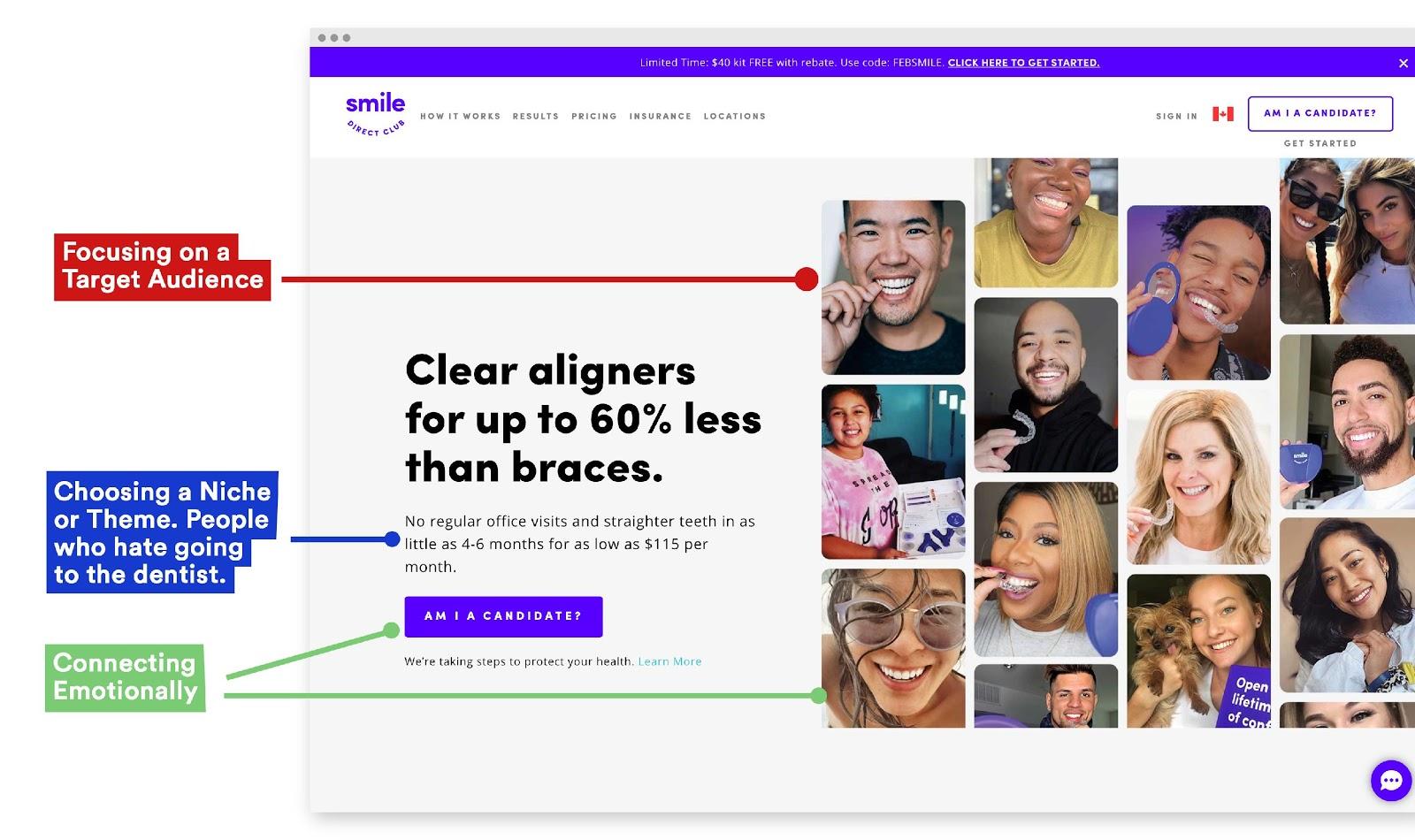Viewport: 1415px width, 840px height.
Task: Click the Smile Direct Club logo
Action: (x=376, y=115)
